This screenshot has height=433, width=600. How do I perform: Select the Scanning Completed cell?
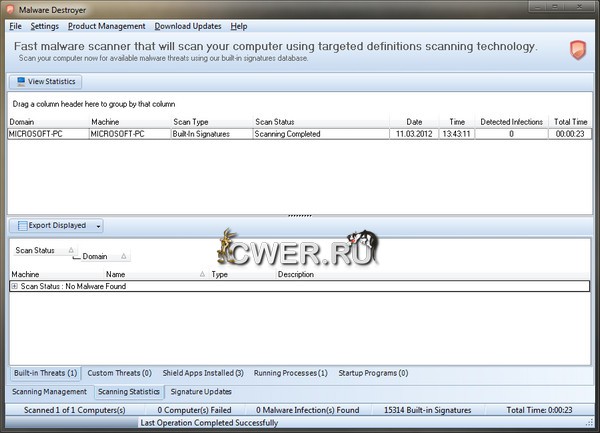pos(321,134)
